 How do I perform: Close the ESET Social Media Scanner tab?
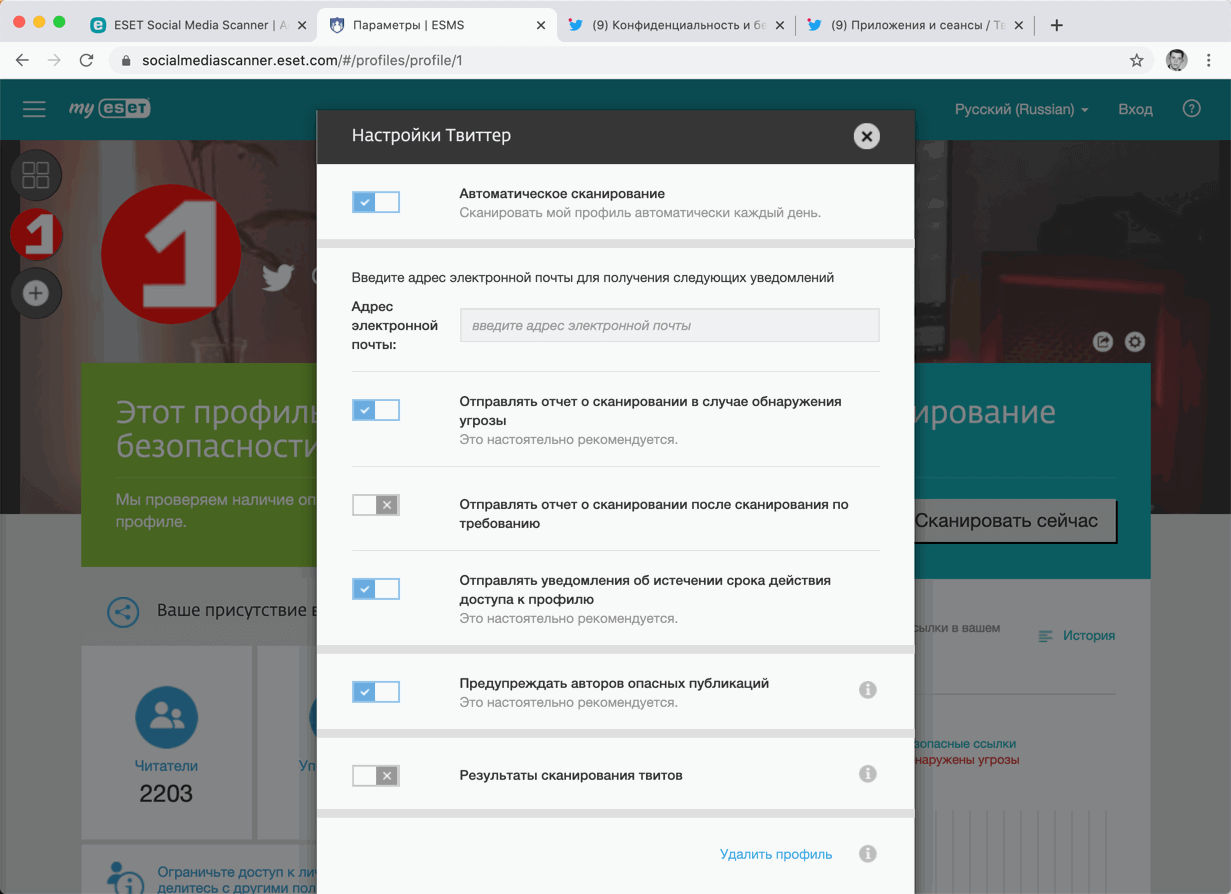pos(301,25)
